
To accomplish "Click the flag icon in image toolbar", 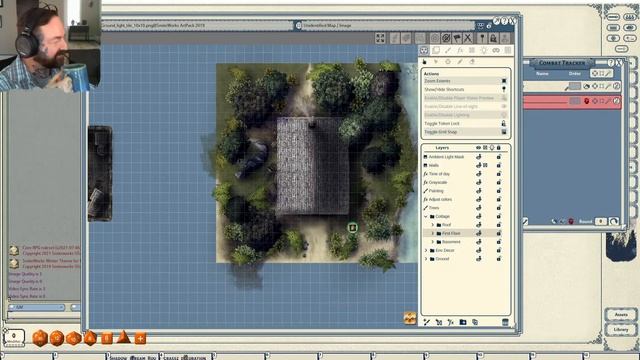I will (457, 38).
